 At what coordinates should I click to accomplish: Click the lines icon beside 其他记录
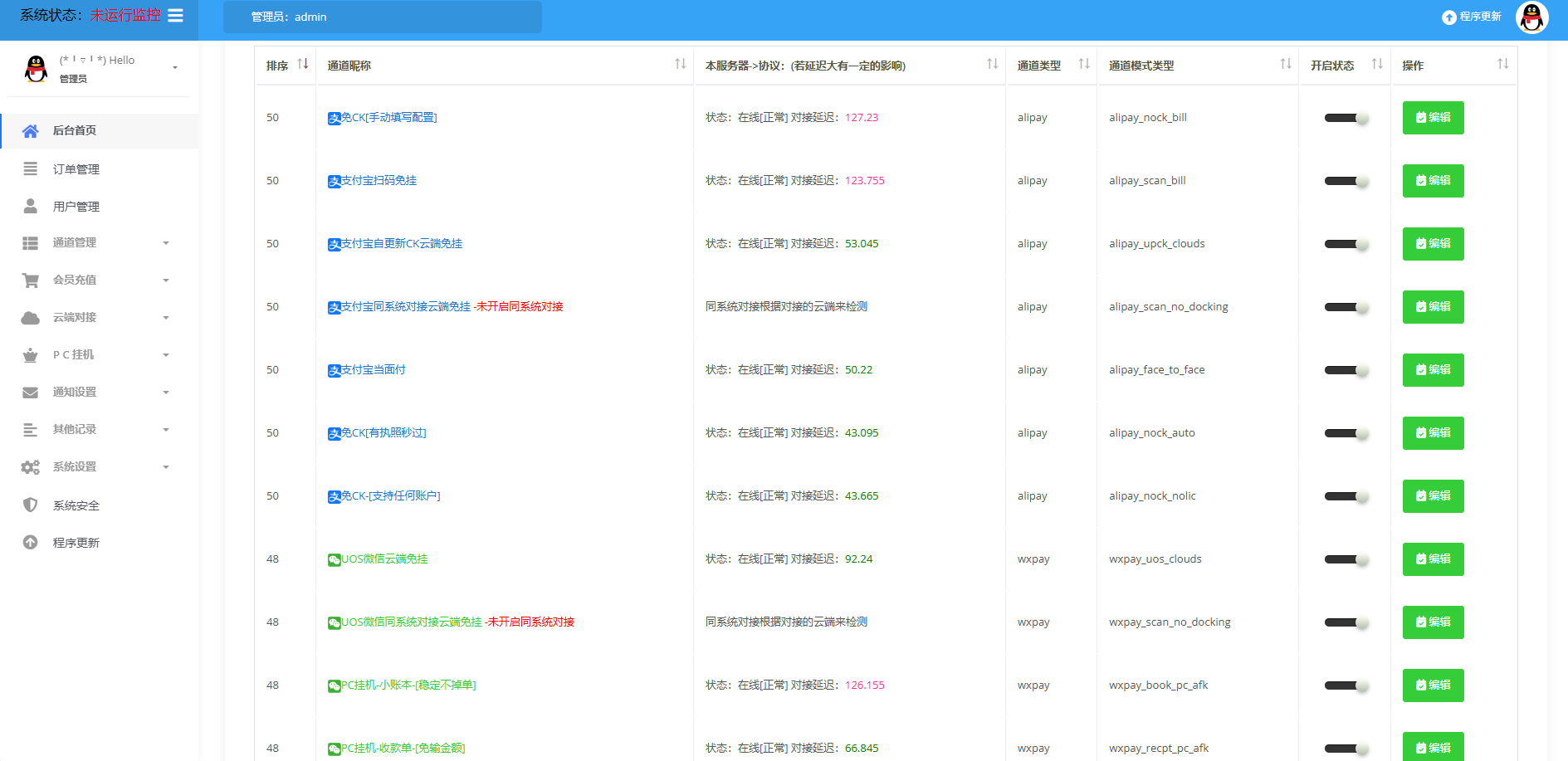click(x=31, y=430)
